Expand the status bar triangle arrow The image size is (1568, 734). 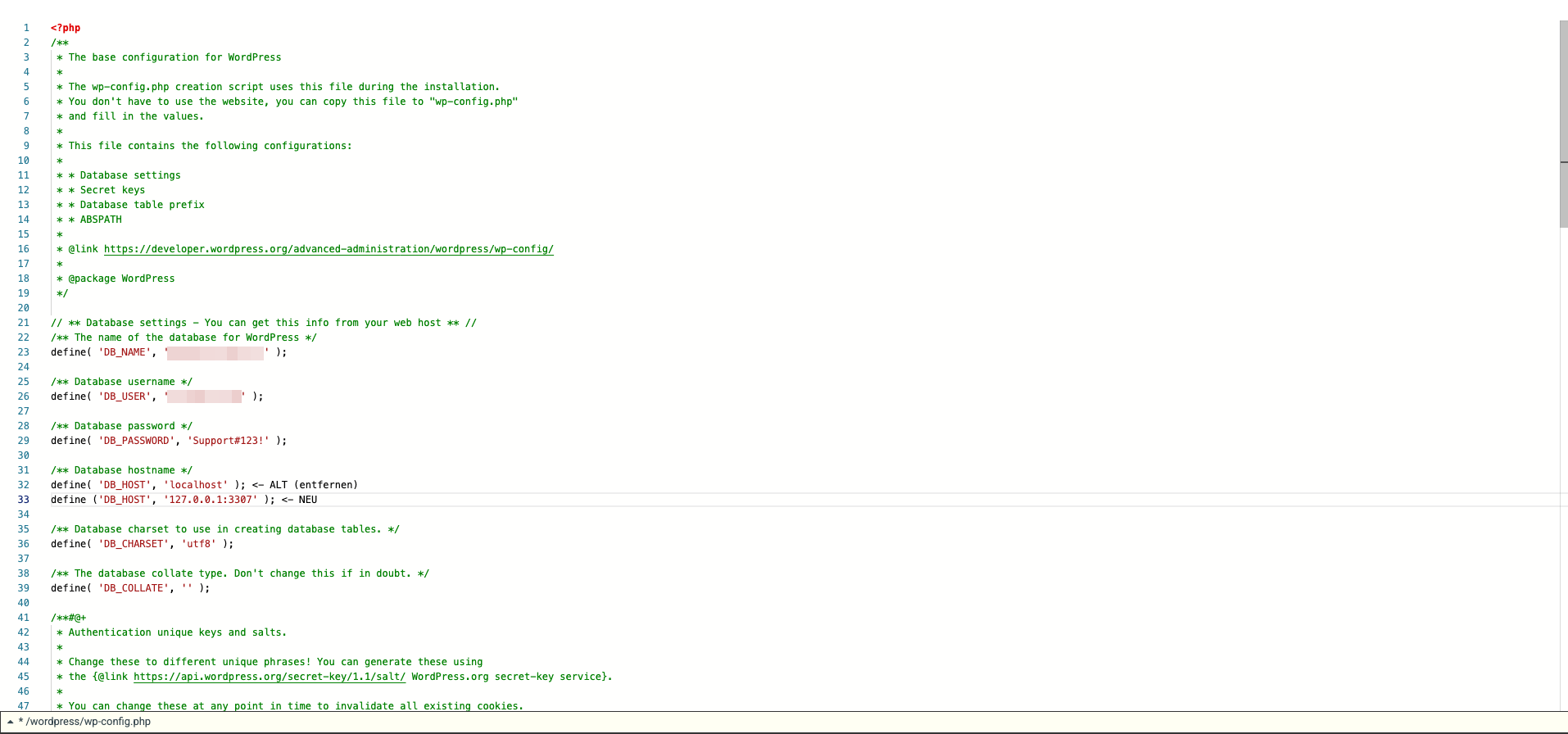point(10,722)
